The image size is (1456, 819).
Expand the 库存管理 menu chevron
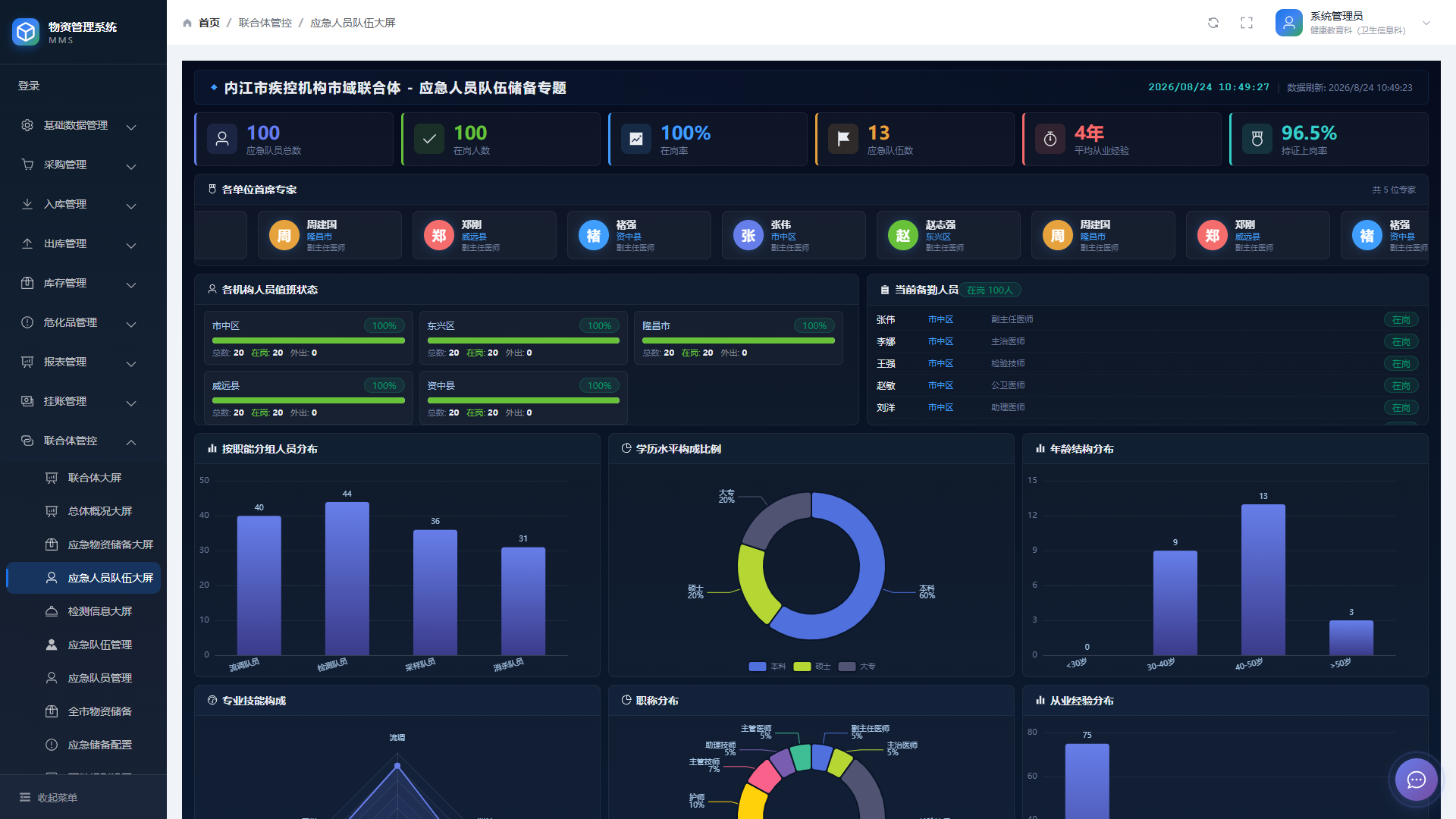tap(131, 284)
